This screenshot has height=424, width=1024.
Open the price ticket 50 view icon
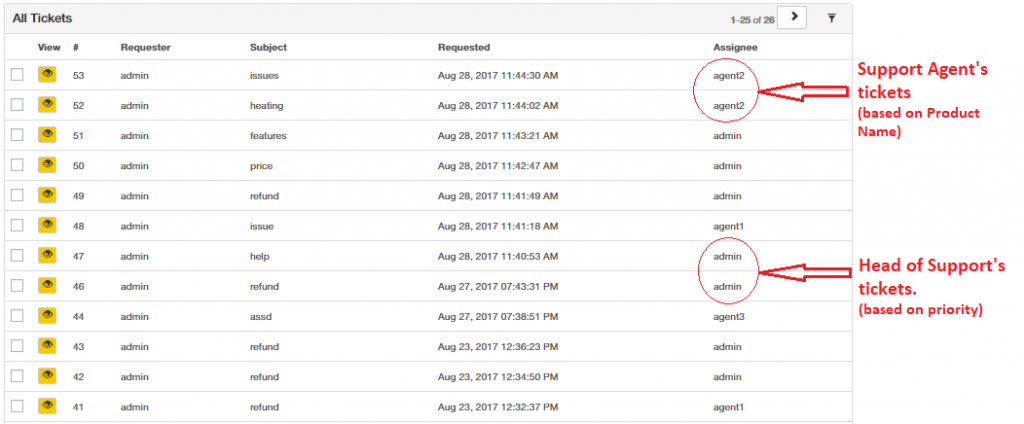coord(47,165)
